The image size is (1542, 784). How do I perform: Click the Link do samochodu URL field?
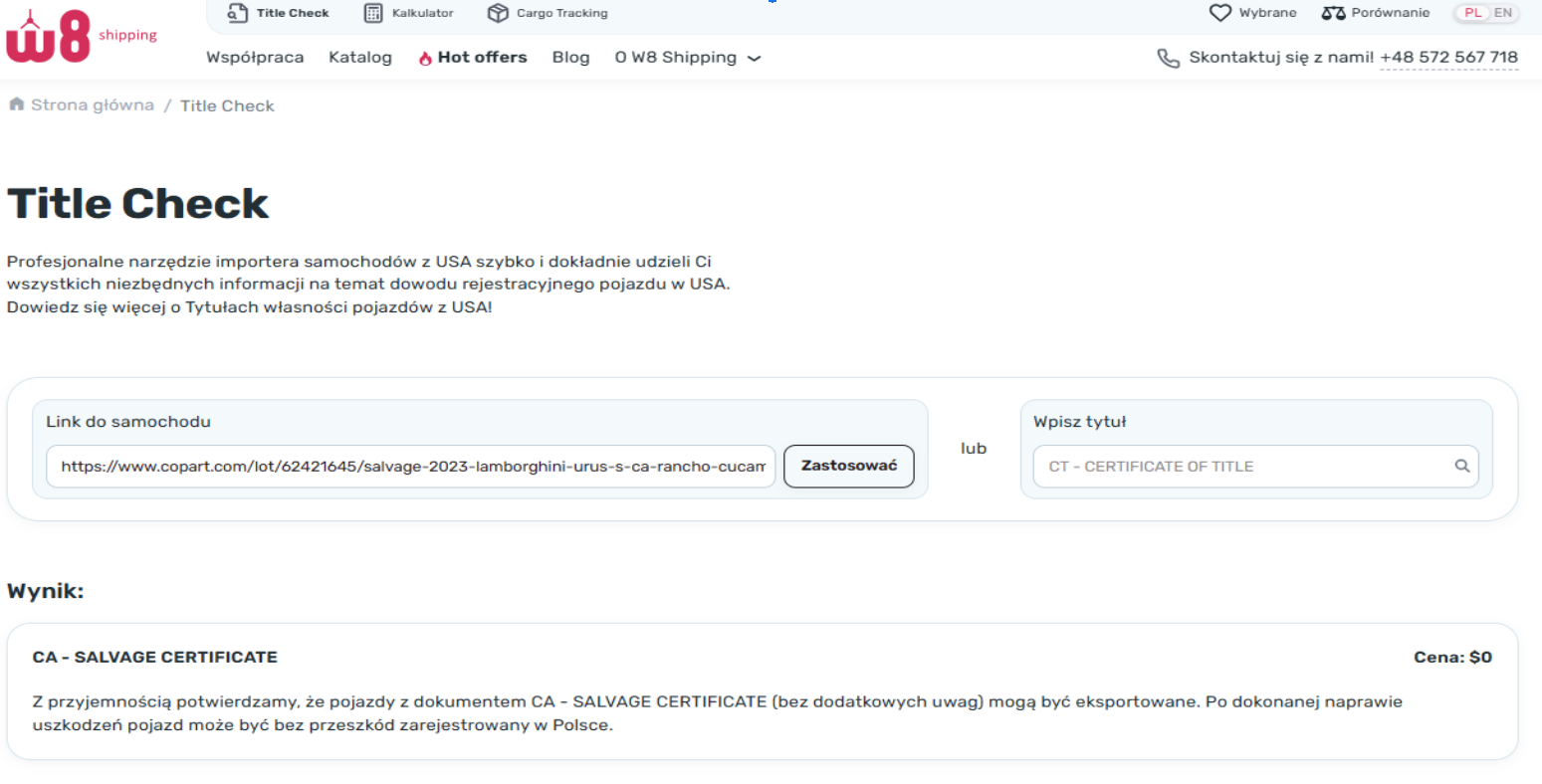click(411, 466)
